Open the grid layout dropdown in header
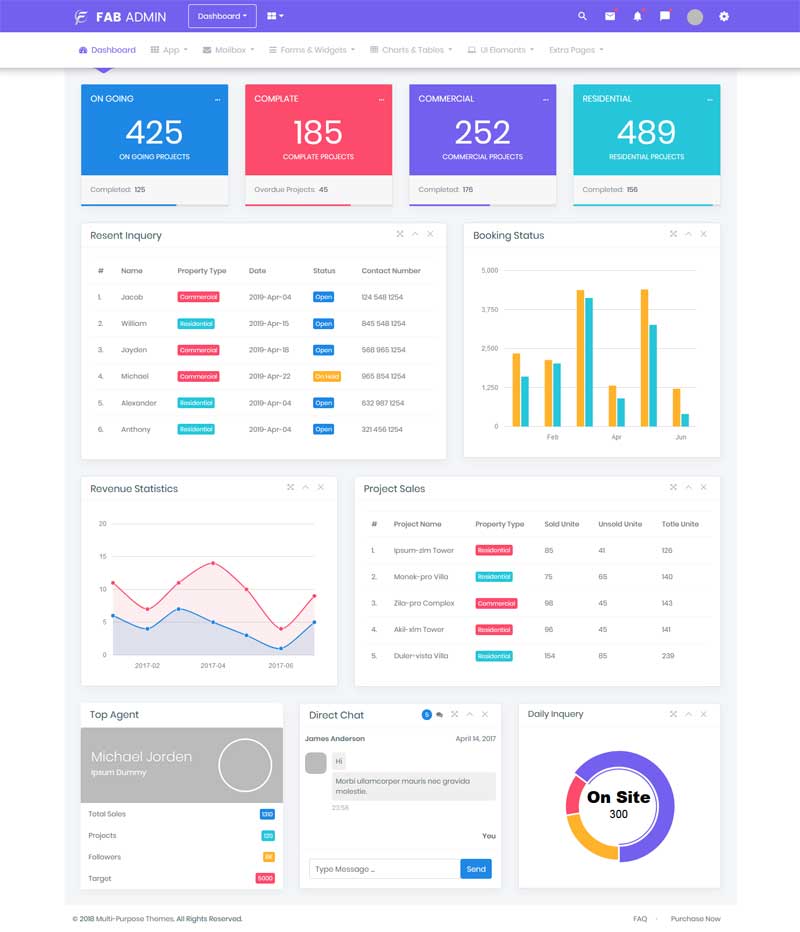 [x=275, y=16]
